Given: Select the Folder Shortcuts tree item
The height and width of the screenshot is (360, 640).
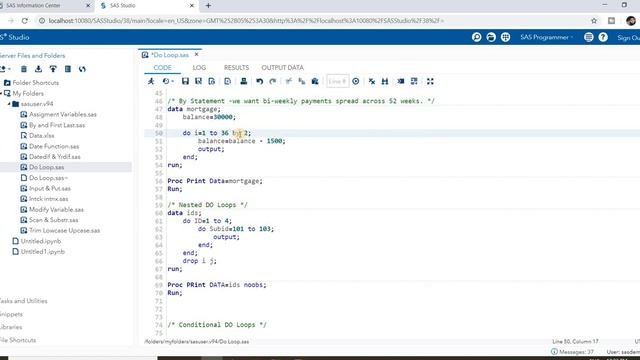Looking at the screenshot, I should [x=36, y=82].
